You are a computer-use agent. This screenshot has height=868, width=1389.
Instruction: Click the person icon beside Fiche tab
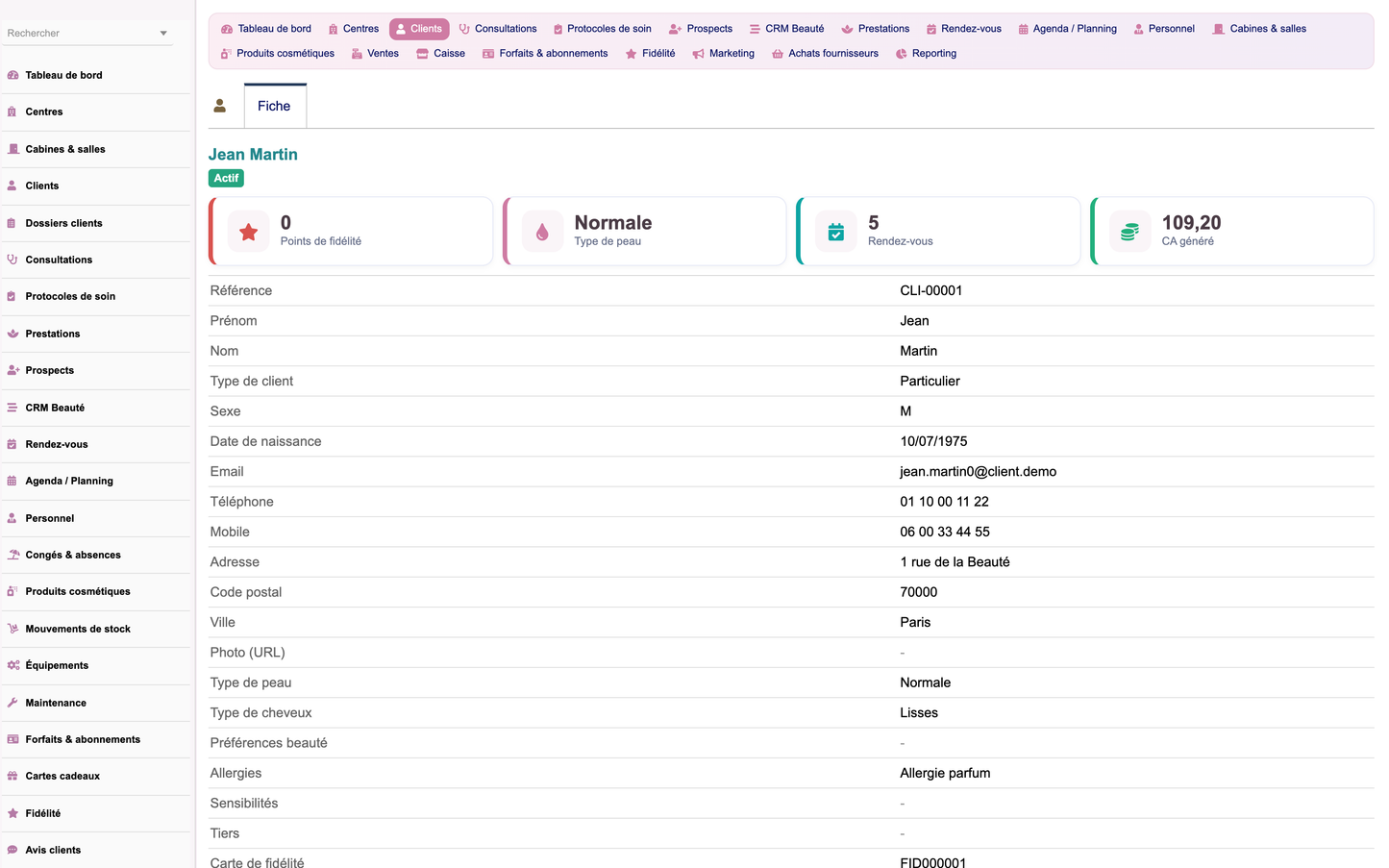(220, 106)
